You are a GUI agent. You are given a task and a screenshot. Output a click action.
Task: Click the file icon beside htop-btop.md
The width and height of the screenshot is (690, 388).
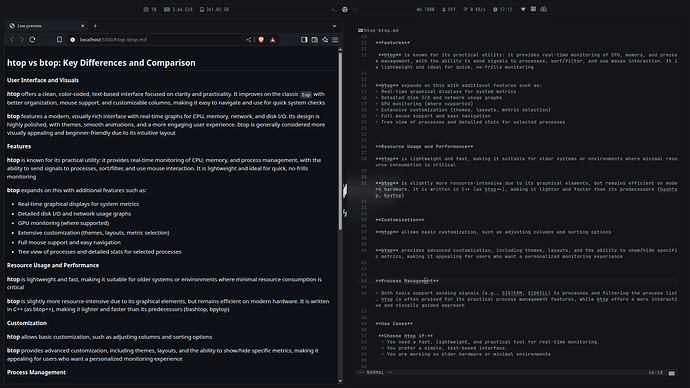[360, 30]
